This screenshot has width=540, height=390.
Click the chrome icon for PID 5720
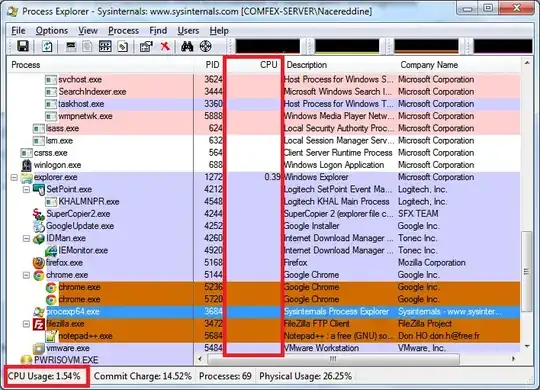click(x=51, y=299)
